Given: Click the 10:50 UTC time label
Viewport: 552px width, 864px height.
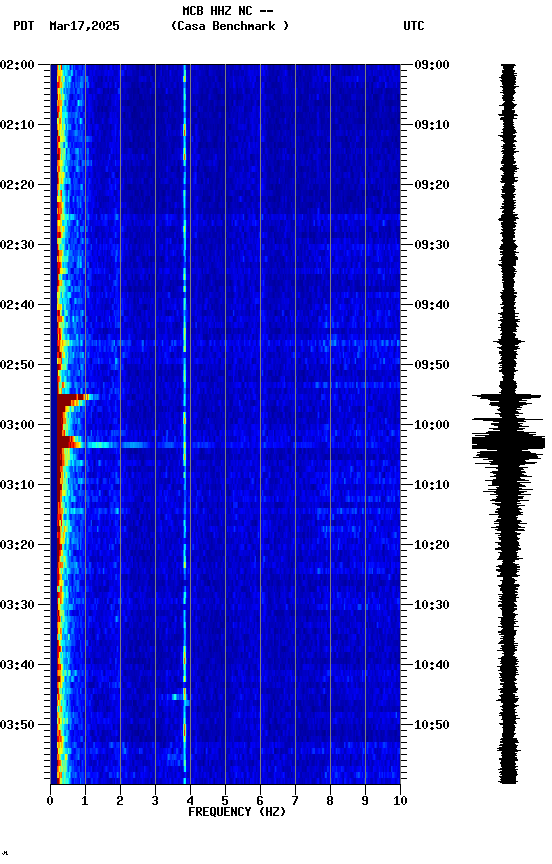Looking at the screenshot, I should pos(432,725).
